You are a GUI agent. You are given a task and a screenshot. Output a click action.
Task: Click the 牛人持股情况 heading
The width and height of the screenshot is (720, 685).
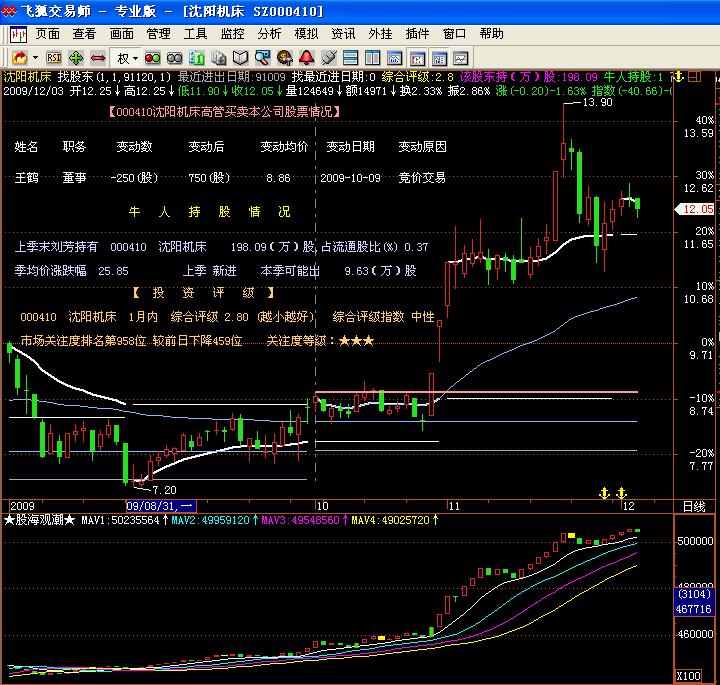point(209,212)
